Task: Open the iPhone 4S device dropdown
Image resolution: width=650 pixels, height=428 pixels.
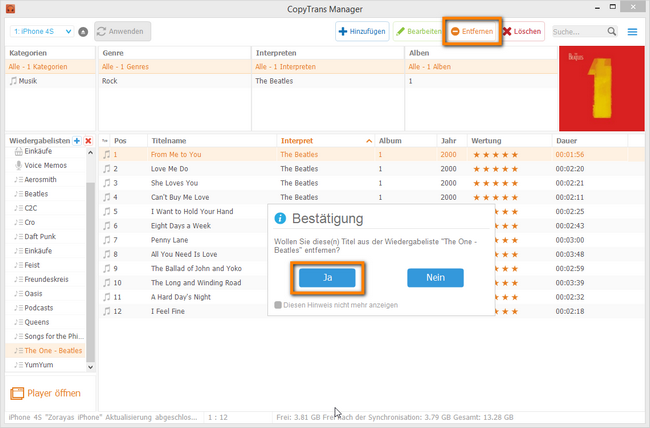Action: 40,31
